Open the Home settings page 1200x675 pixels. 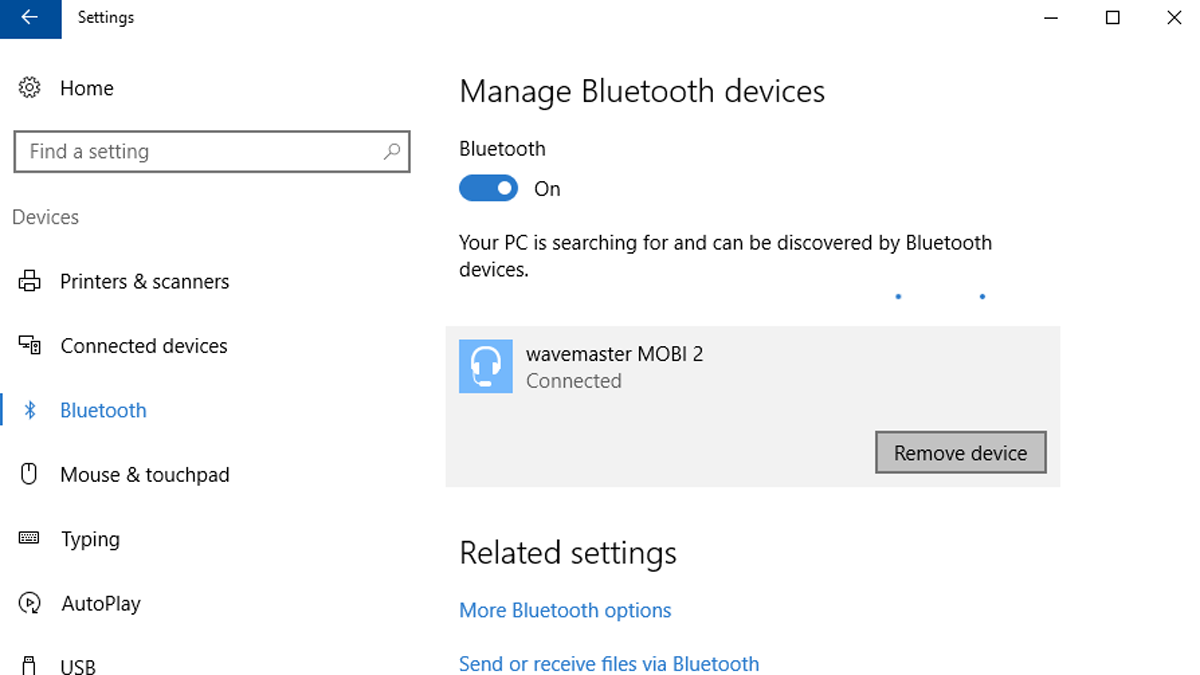(86, 88)
